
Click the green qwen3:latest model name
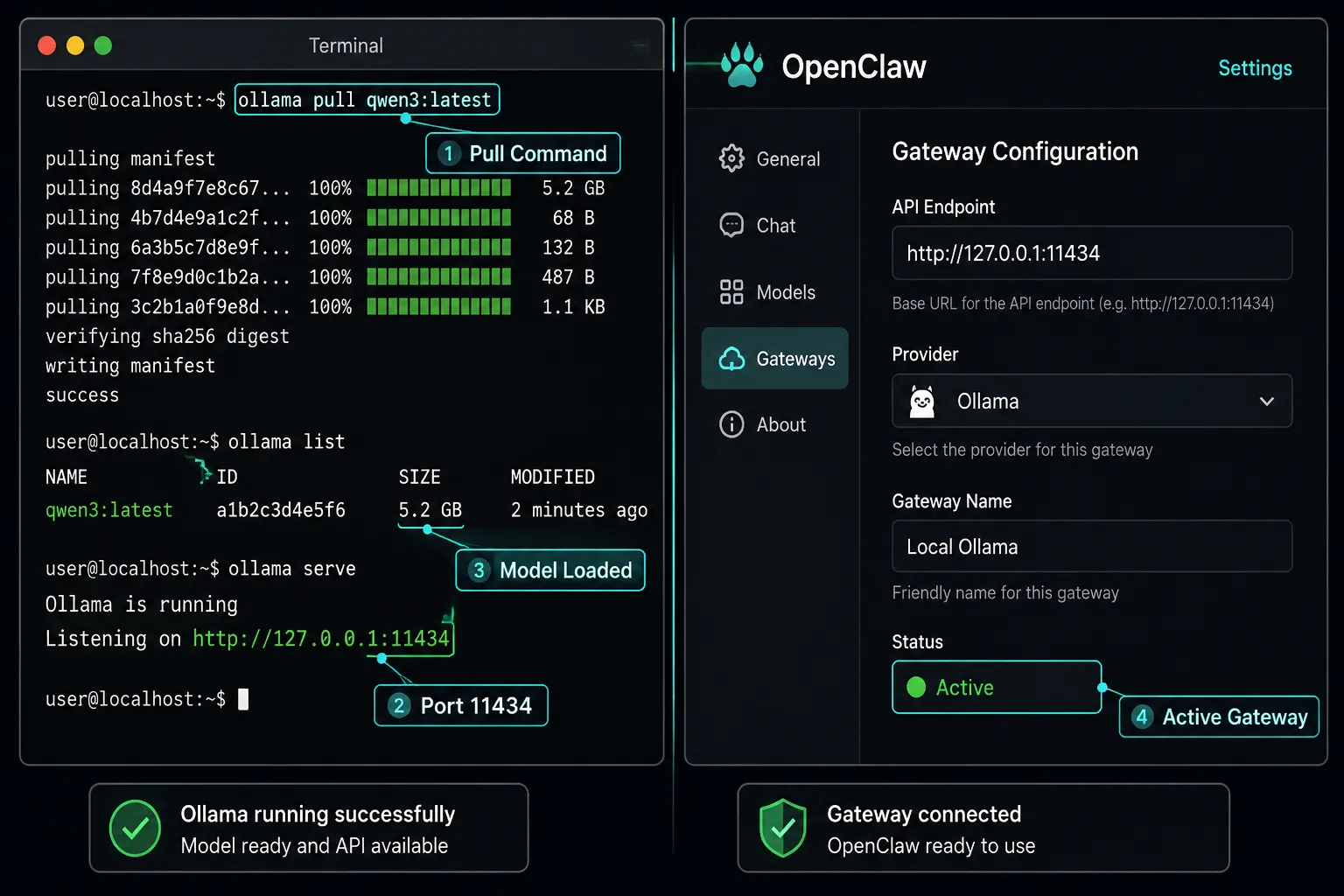[x=109, y=510]
